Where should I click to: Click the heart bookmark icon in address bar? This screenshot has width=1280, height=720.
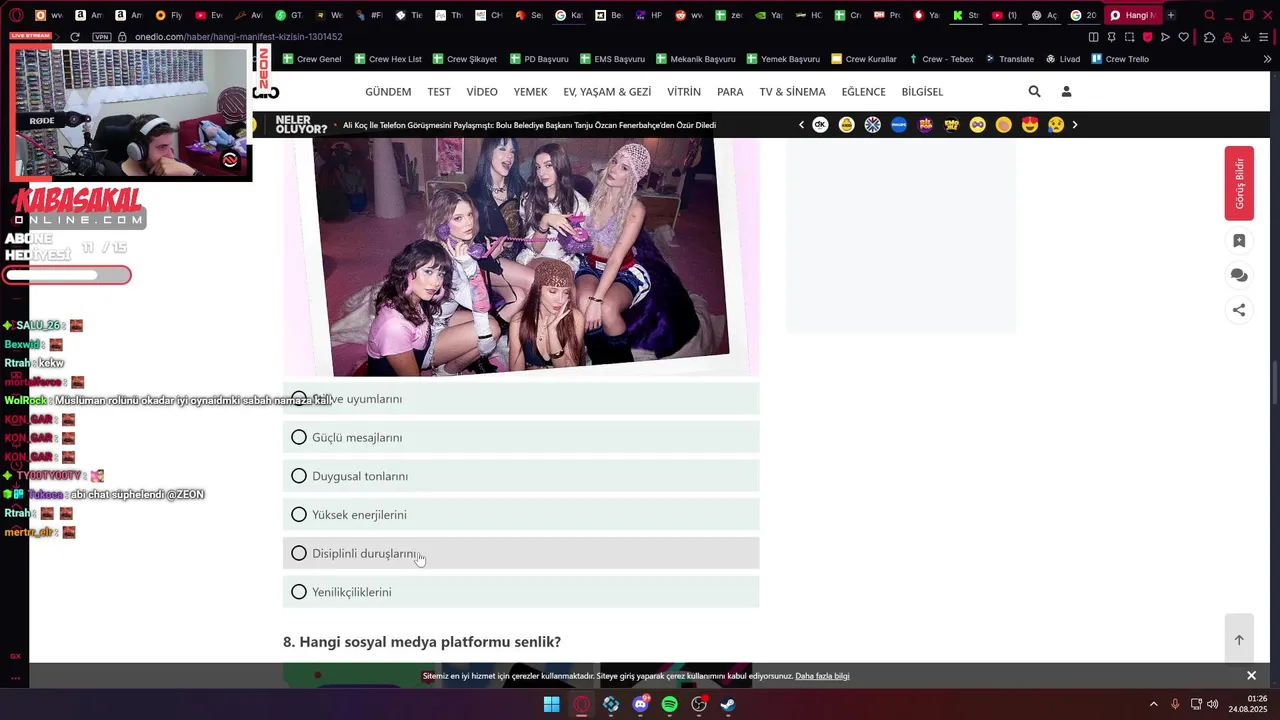pos(1183,37)
